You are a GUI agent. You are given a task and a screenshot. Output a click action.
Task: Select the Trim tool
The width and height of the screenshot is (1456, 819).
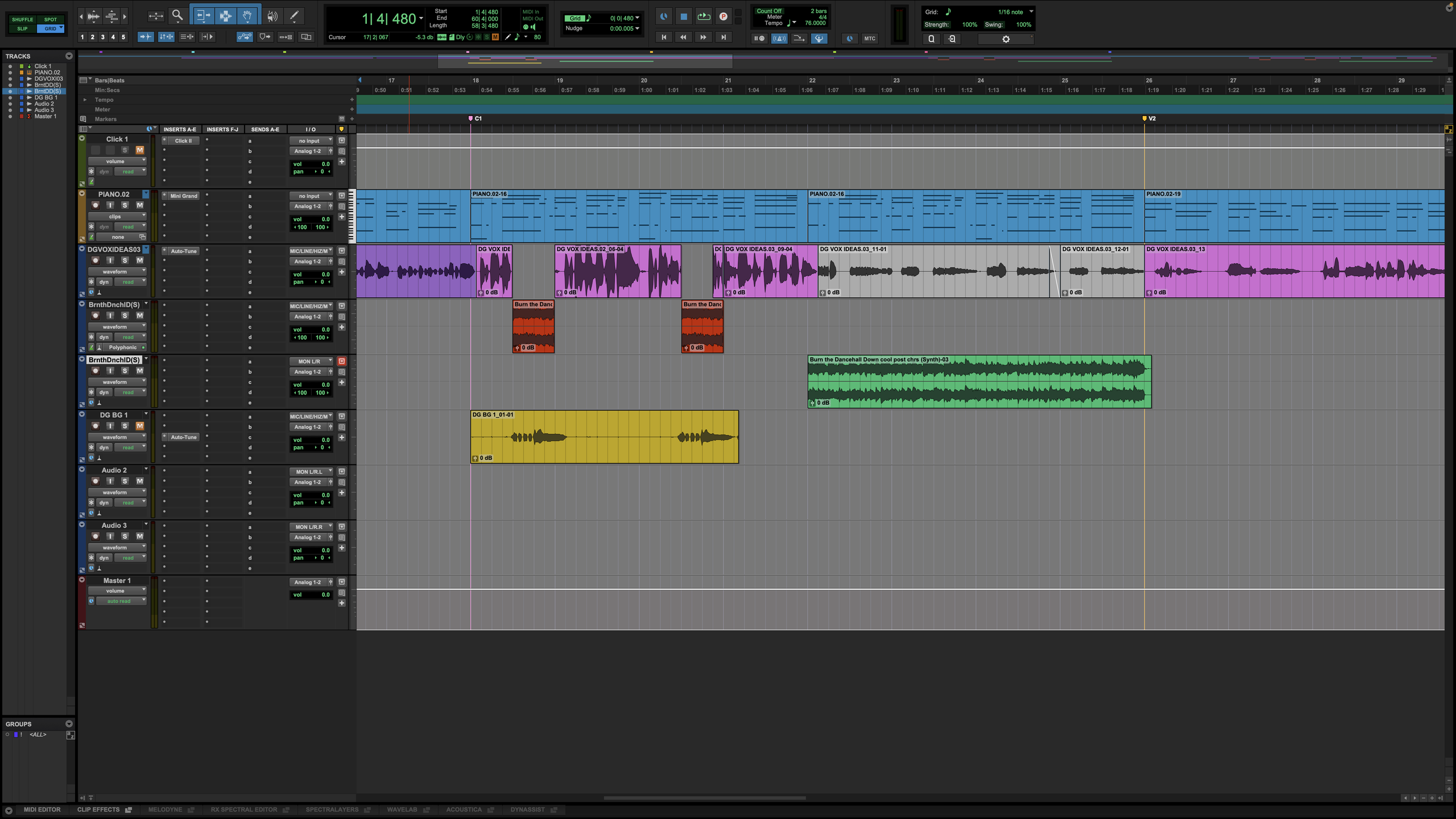203,16
